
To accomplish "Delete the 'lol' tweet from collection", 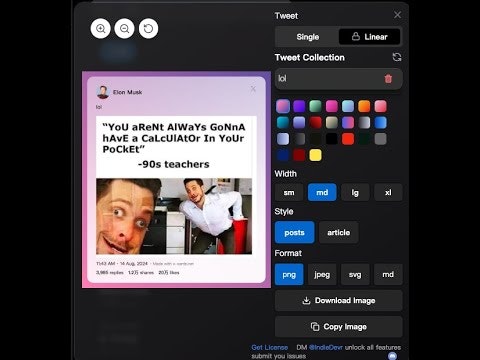I will (388, 79).
